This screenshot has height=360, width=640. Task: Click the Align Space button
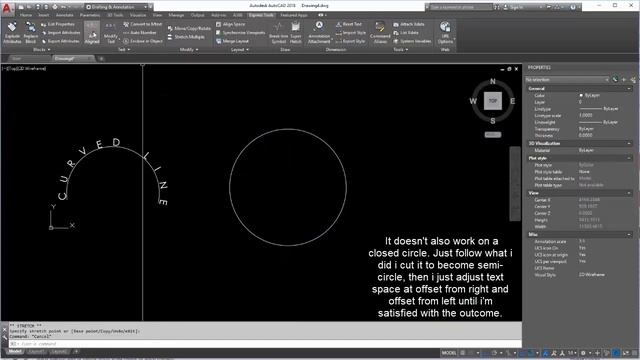230,24
